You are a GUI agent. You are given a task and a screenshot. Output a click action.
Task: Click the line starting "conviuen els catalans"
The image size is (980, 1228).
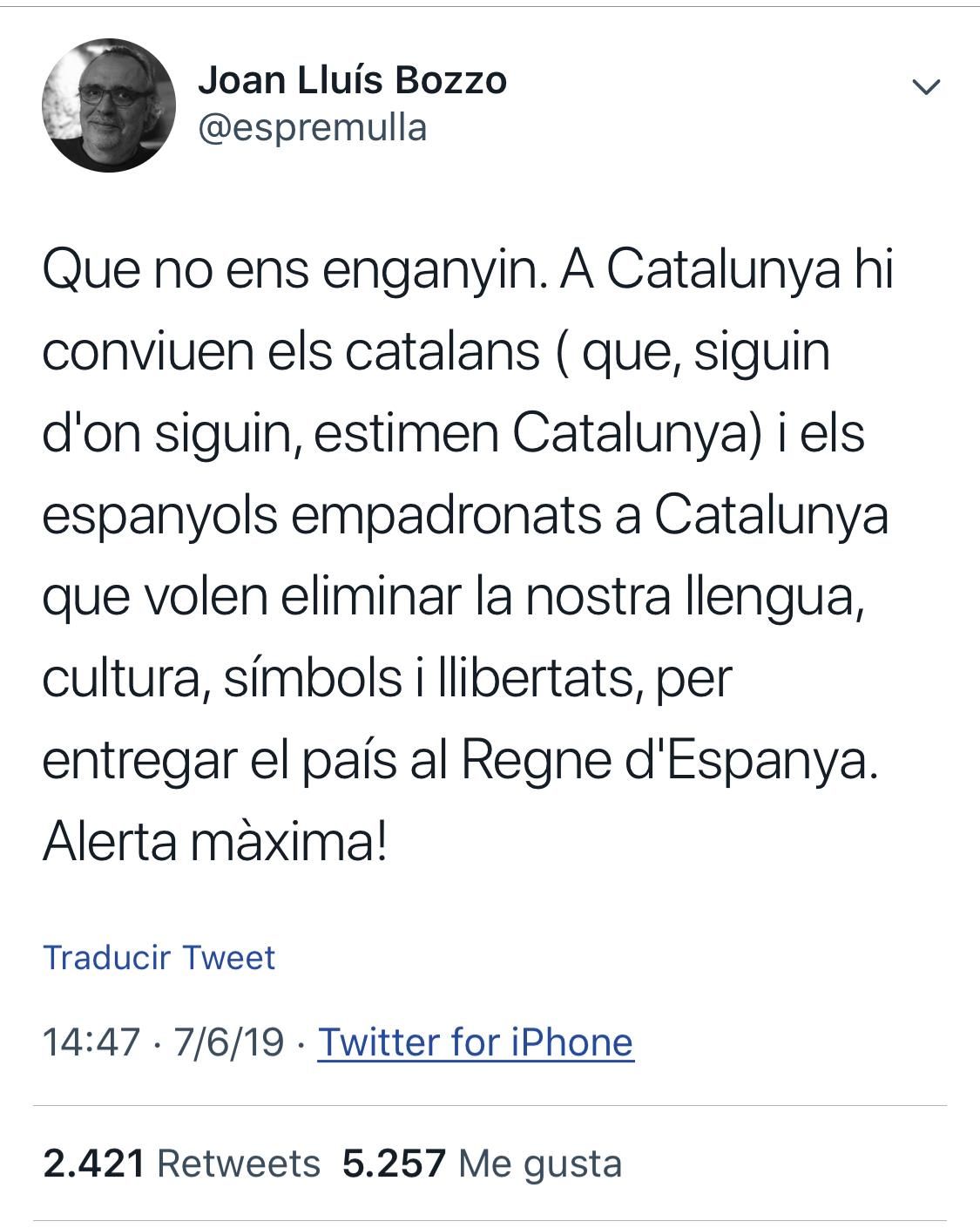[x=436, y=353]
